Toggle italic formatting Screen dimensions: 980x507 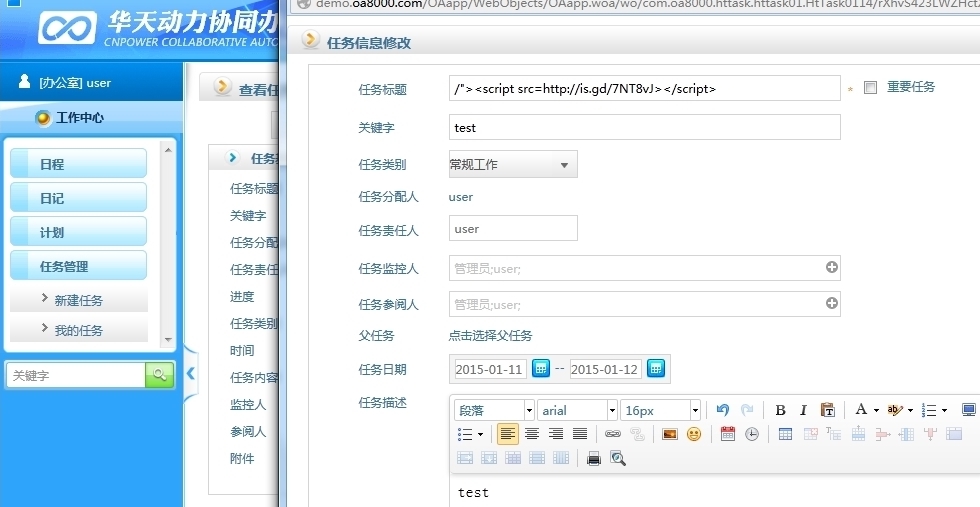pyautogui.click(x=803, y=410)
